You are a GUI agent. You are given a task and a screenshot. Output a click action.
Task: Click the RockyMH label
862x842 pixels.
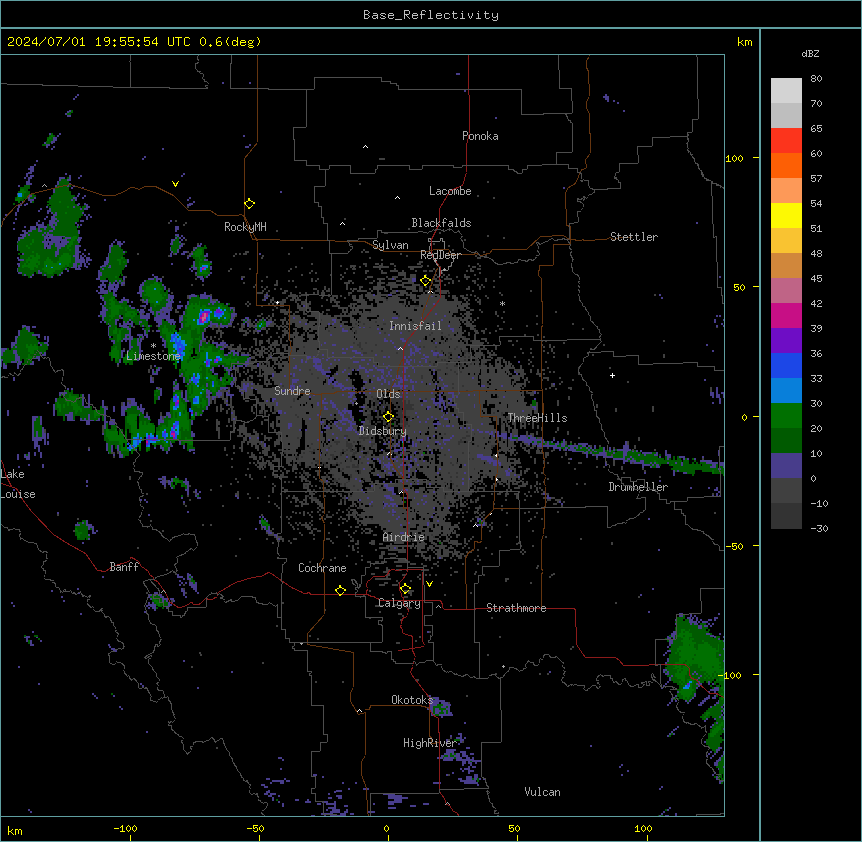coord(245,227)
